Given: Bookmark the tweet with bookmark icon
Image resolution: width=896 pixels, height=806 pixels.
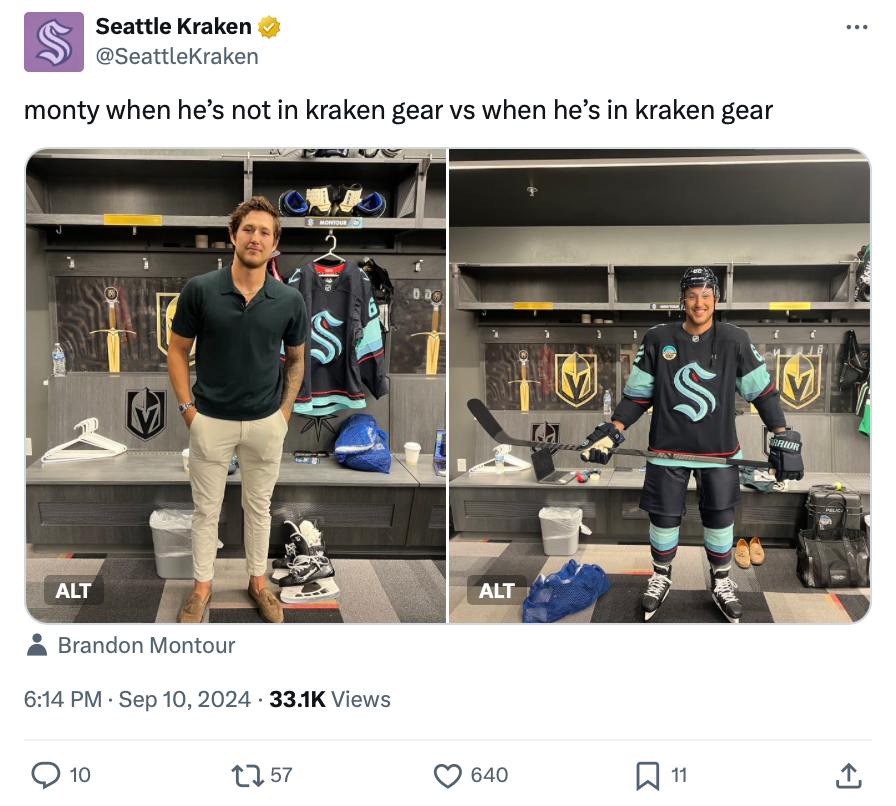Looking at the screenshot, I should (647, 776).
